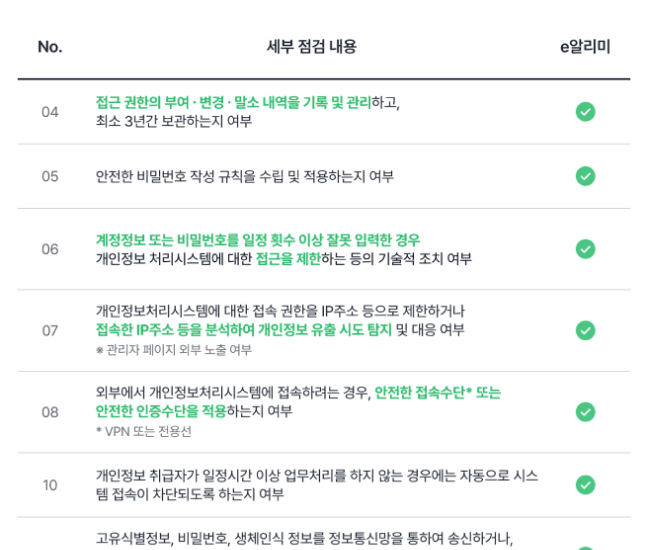The image size is (648, 550).
Task: Click the e알리미 column header
Action: [x=585, y=47]
